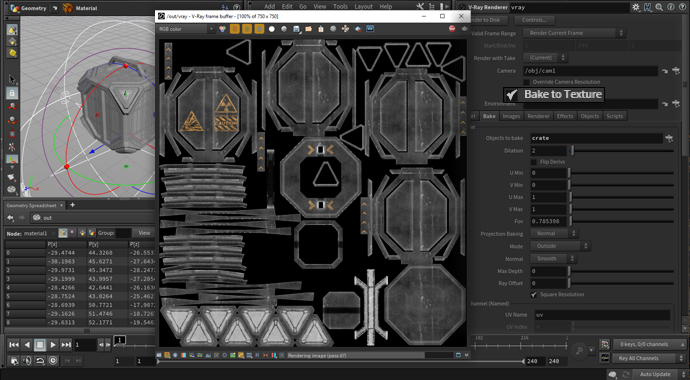Click the red stop render icon
This screenshot has height=380, width=690.
452,29
